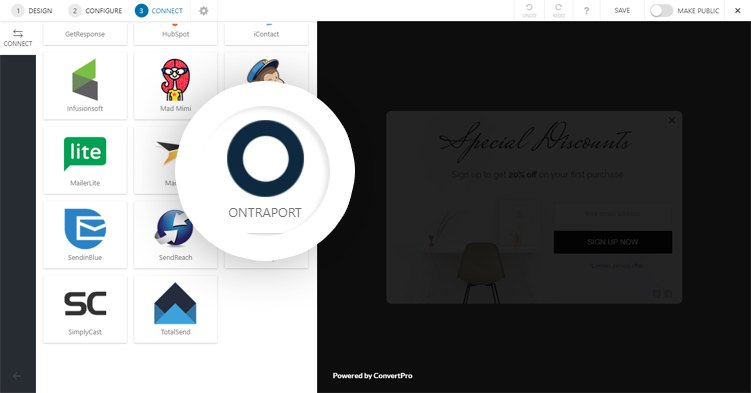This screenshot has height=393, width=751.
Task: Switch to the Design step tab
Action: coord(32,11)
